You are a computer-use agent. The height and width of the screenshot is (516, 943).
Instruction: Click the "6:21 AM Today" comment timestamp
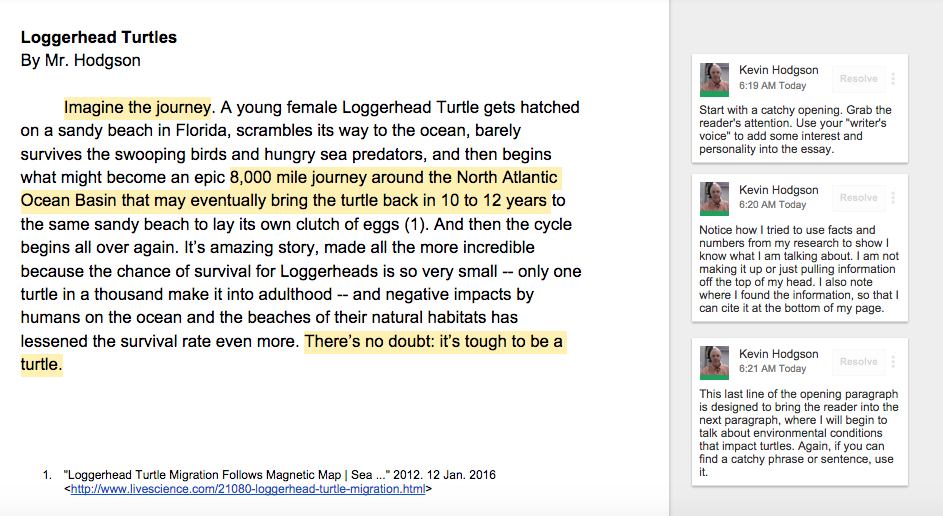click(x=772, y=369)
